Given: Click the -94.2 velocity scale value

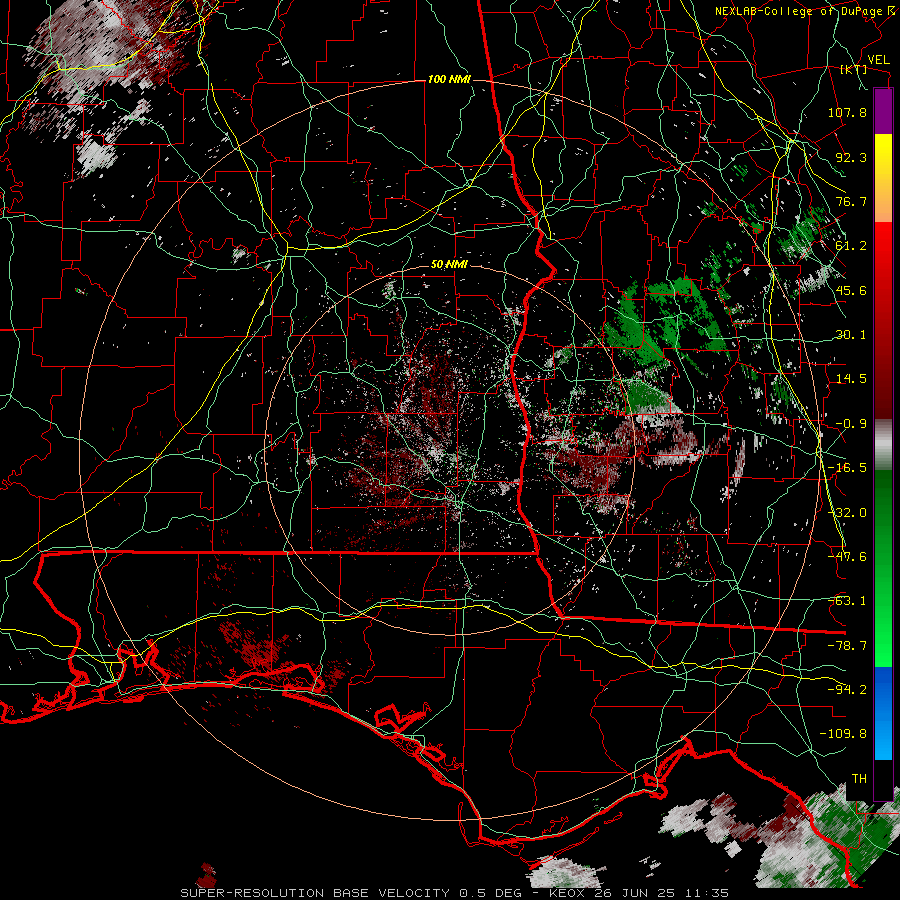Looking at the screenshot, I should click(847, 690).
